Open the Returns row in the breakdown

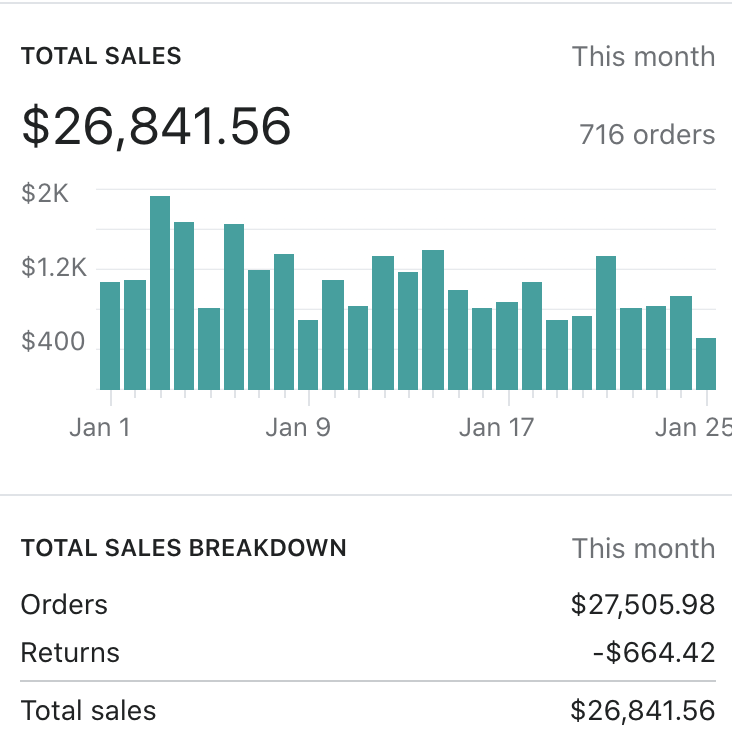70,653
